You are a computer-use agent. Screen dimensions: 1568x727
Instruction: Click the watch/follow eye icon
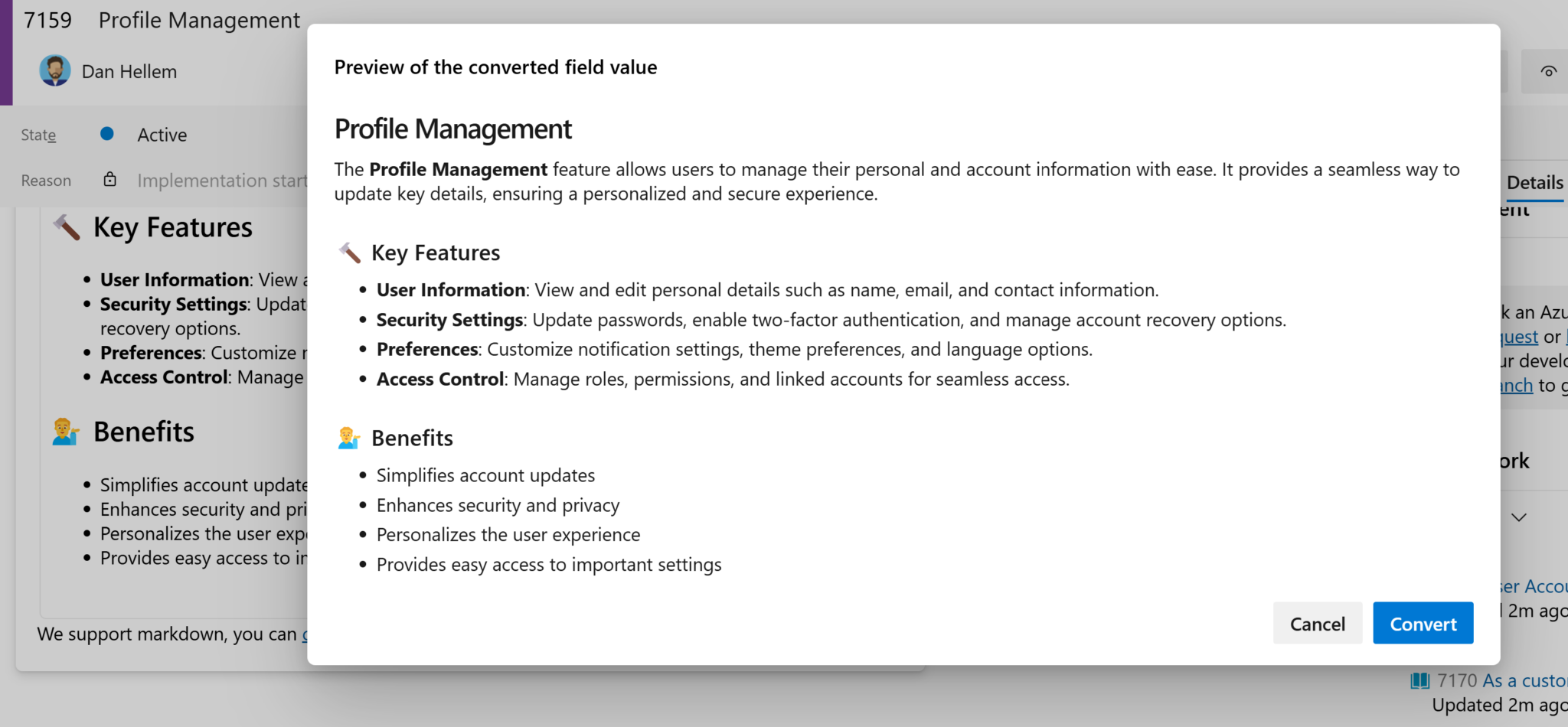pos(1549,70)
